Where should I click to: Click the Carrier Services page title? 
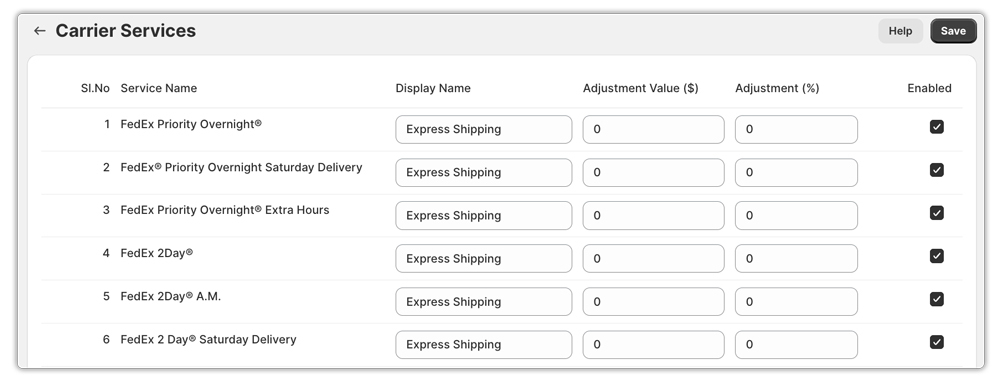[126, 31]
